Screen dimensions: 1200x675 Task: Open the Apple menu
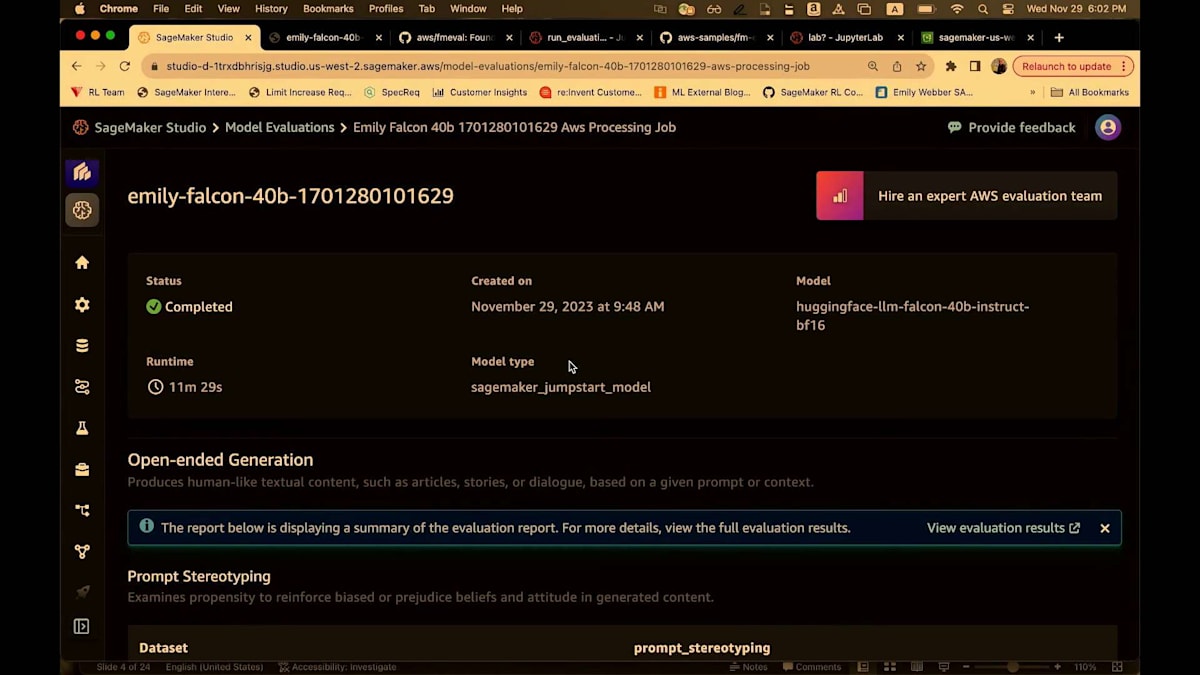point(80,9)
